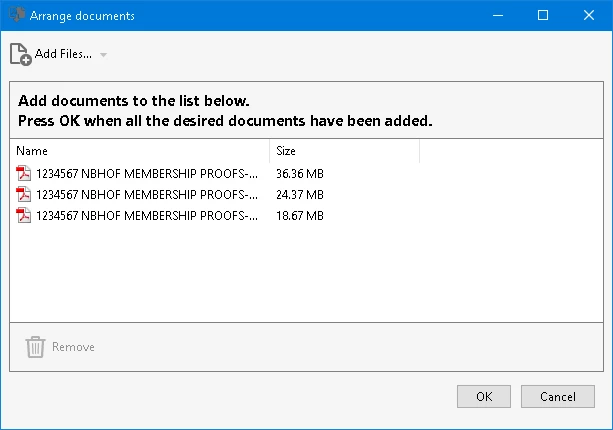Confirm with the OK button

(x=484, y=396)
